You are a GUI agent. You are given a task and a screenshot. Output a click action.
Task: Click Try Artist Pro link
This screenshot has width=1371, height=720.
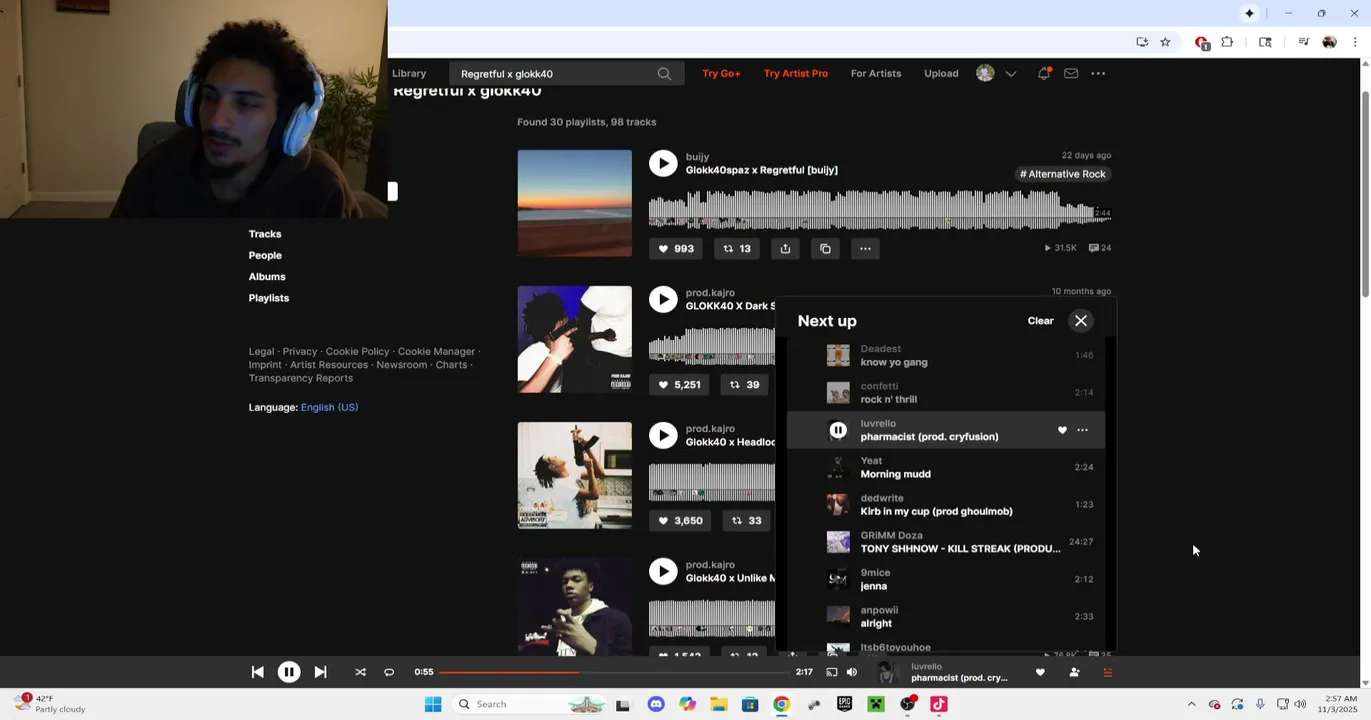pos(795,73)
